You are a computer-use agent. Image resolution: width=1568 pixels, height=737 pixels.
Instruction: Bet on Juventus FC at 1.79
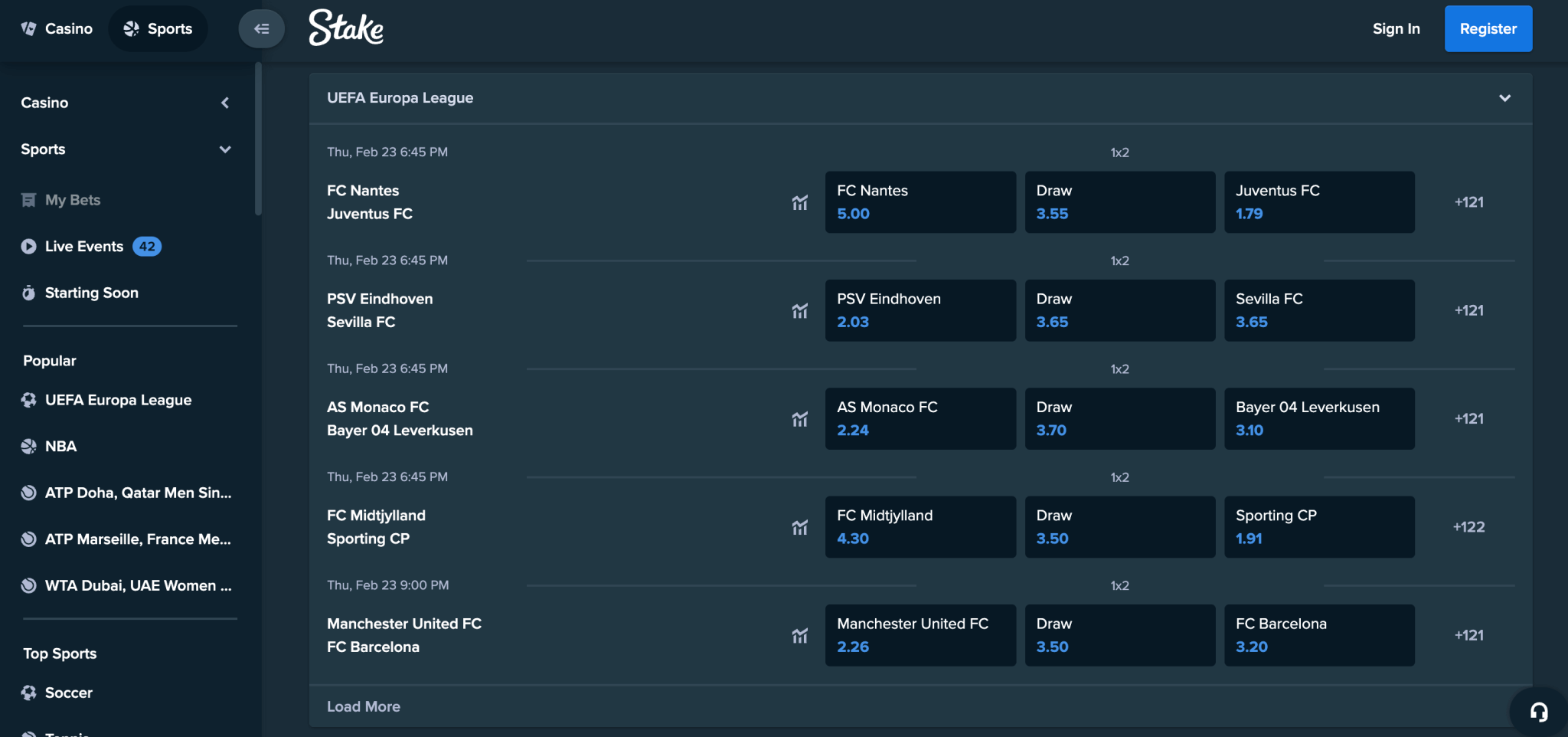[x=1319, y=202]
